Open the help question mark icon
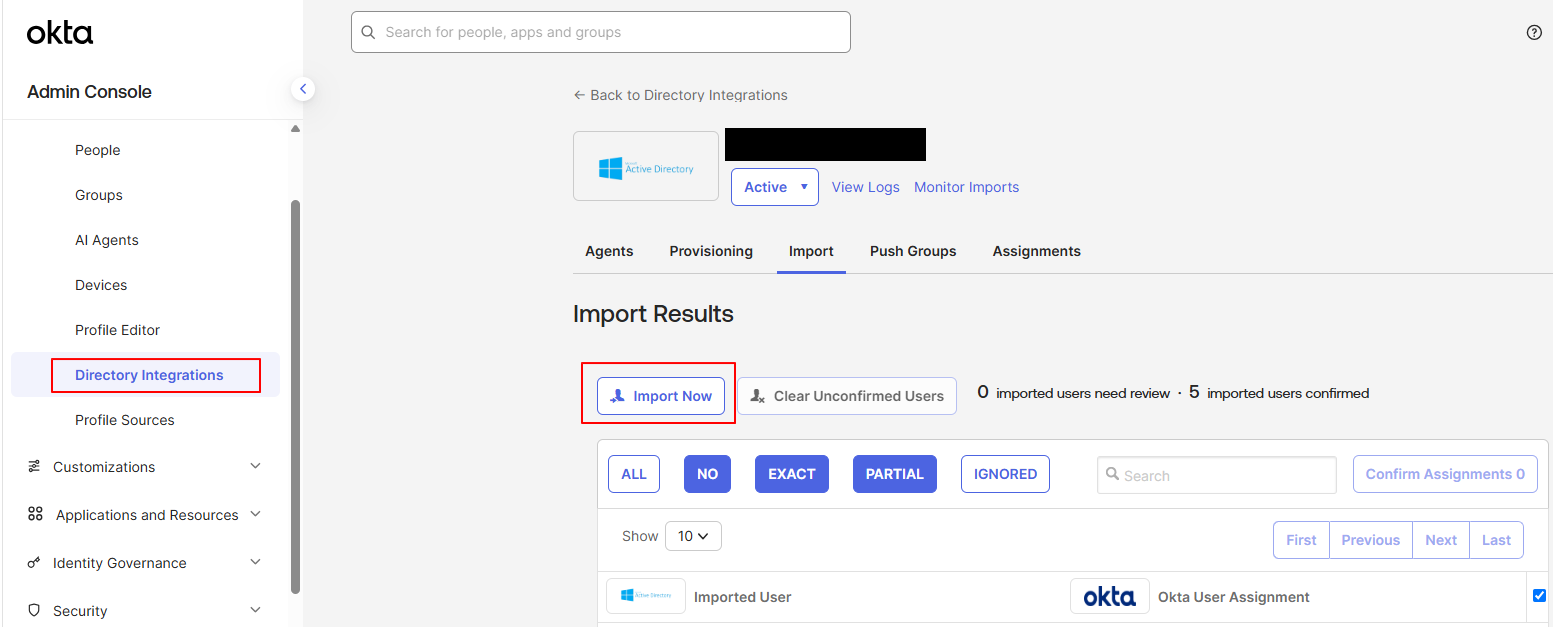Image resolution: width=1553 pixels, height=627 pixels. (x=1534, y=33)
